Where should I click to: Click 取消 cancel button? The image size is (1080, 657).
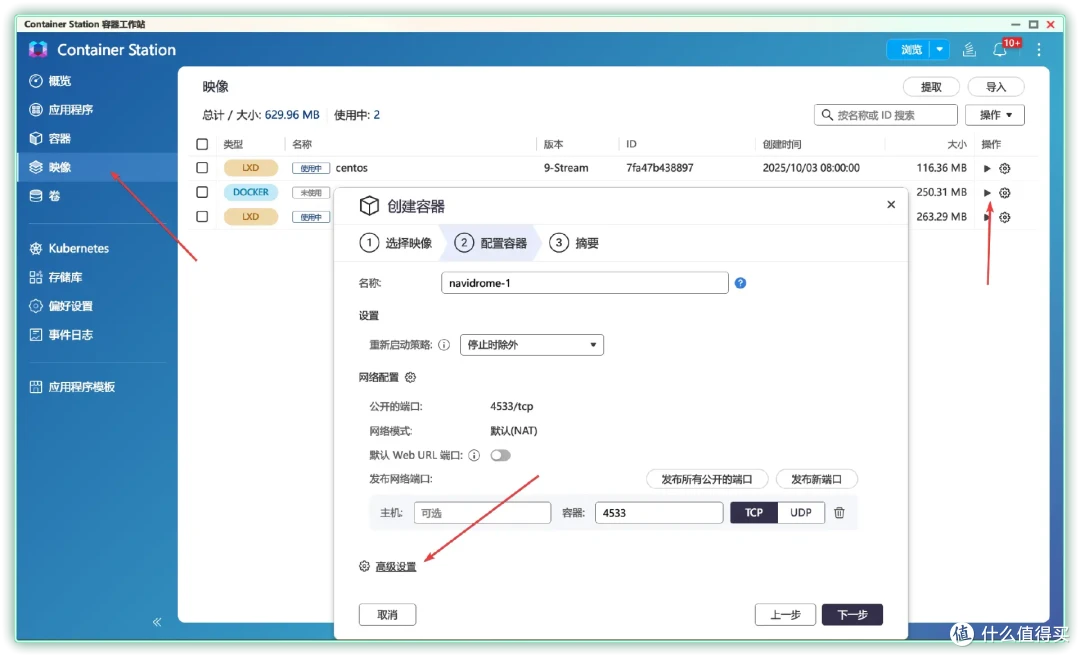[387, 614]
